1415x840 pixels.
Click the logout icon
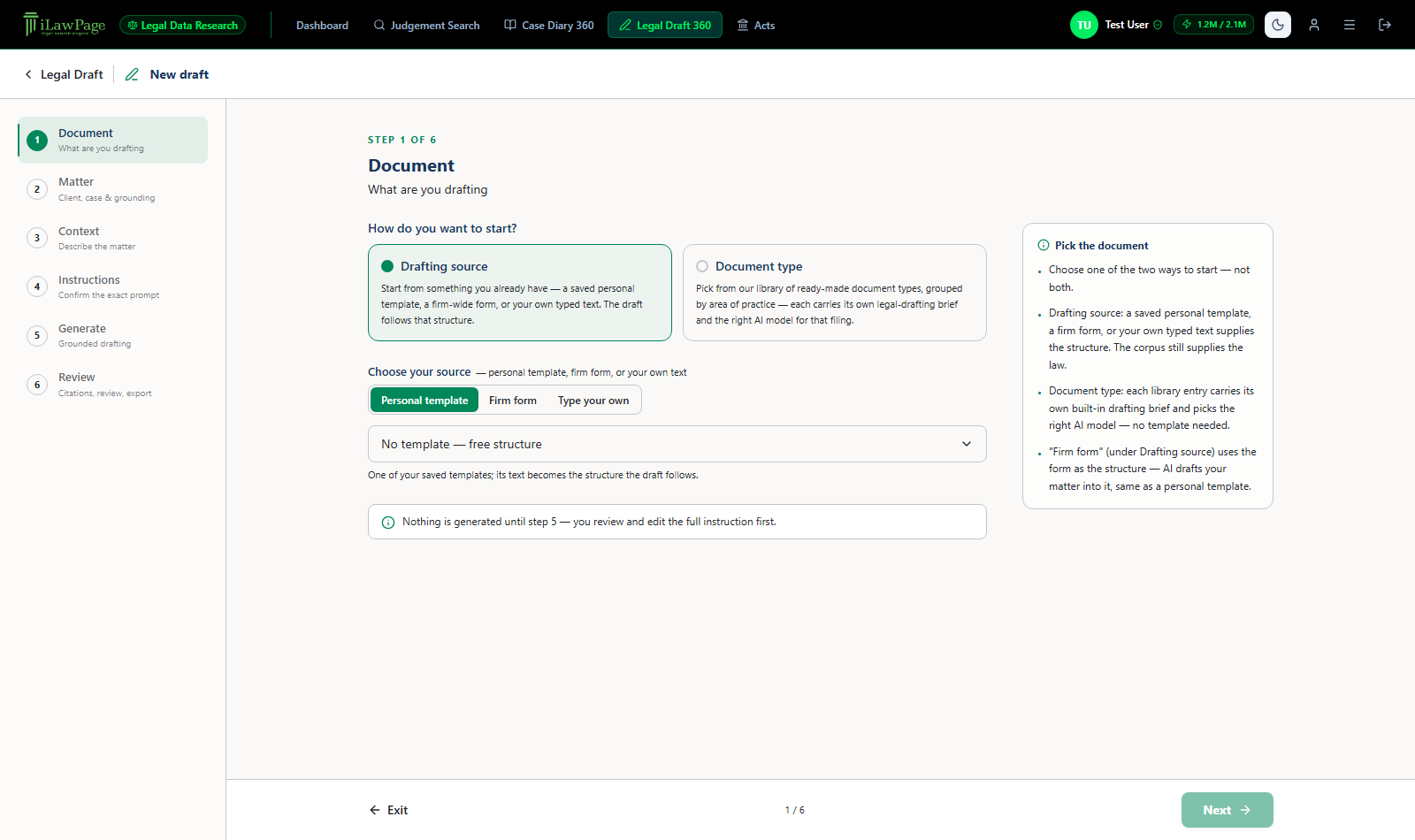[1385, 25]
